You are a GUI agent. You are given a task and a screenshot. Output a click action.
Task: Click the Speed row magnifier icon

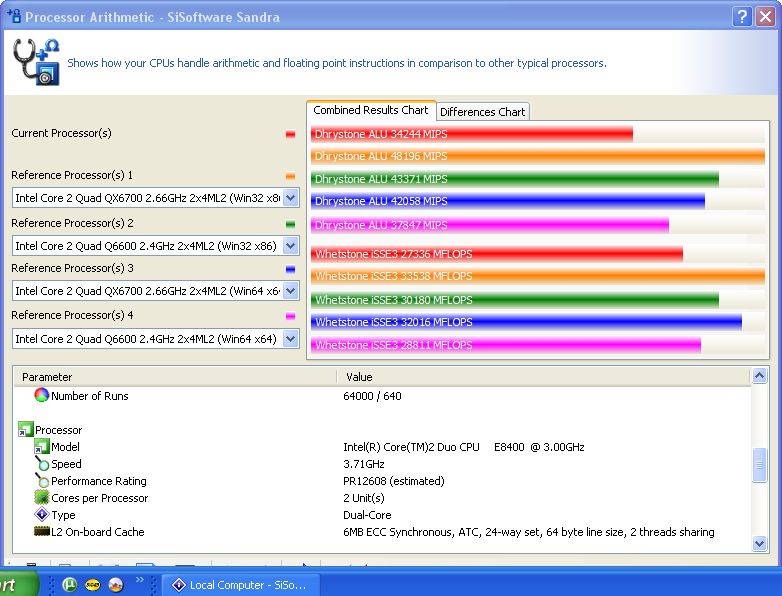tap(41, 463)
